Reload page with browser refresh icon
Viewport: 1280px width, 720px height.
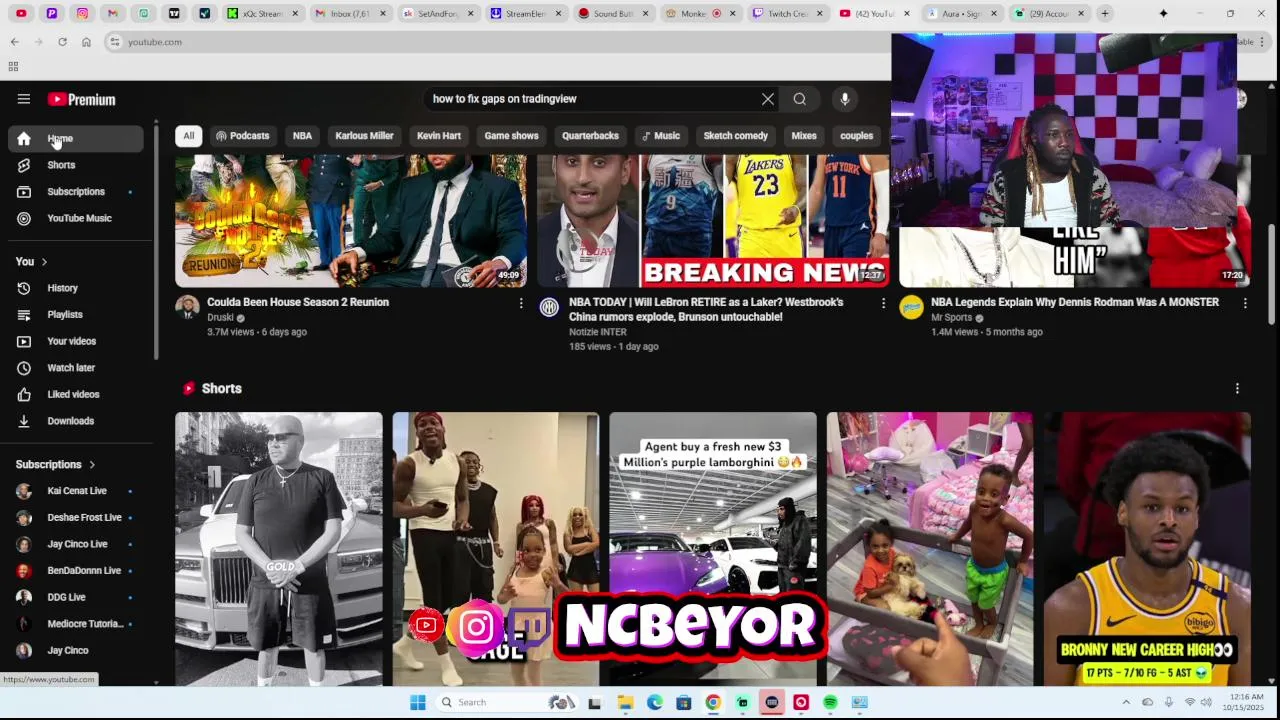[62, 42]
